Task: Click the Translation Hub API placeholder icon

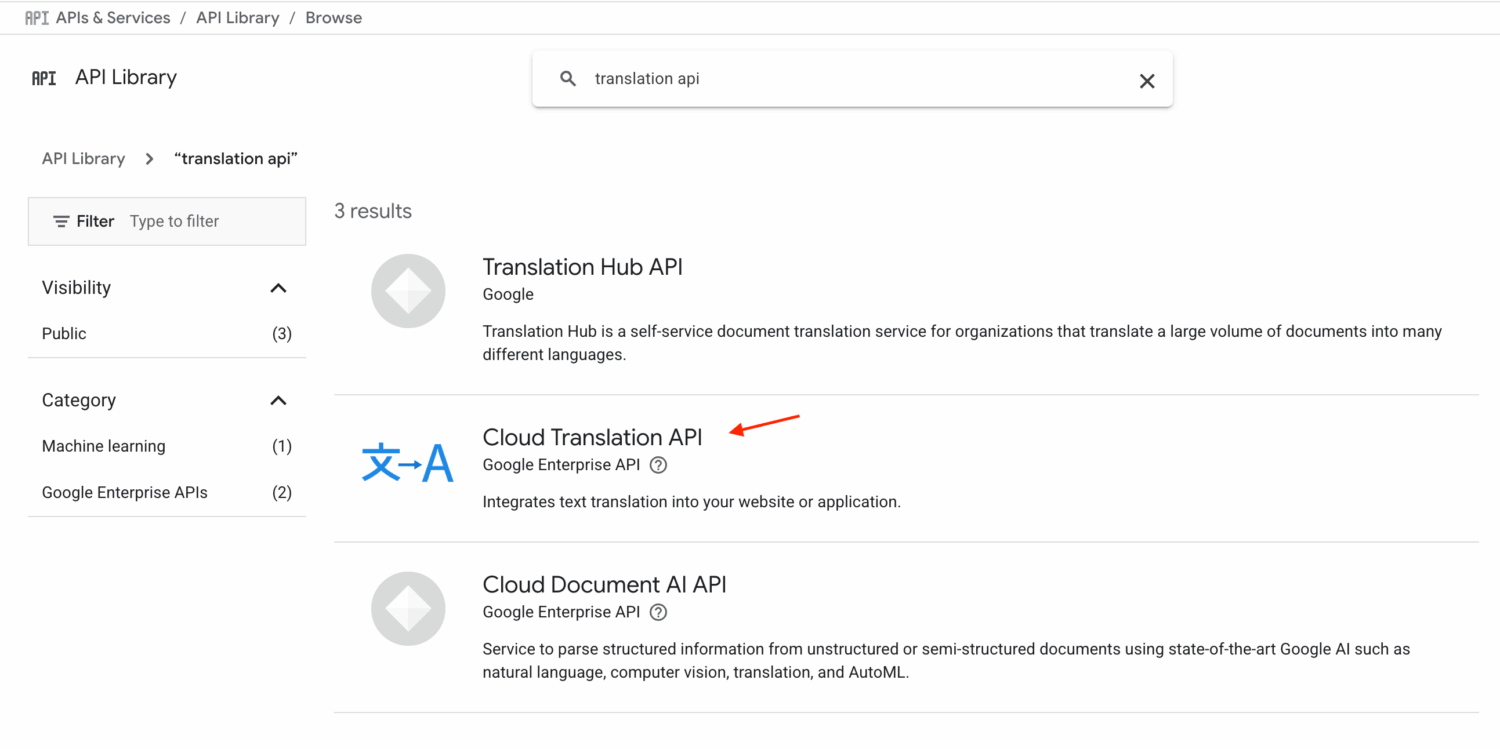Action: [x=408, y=291]
